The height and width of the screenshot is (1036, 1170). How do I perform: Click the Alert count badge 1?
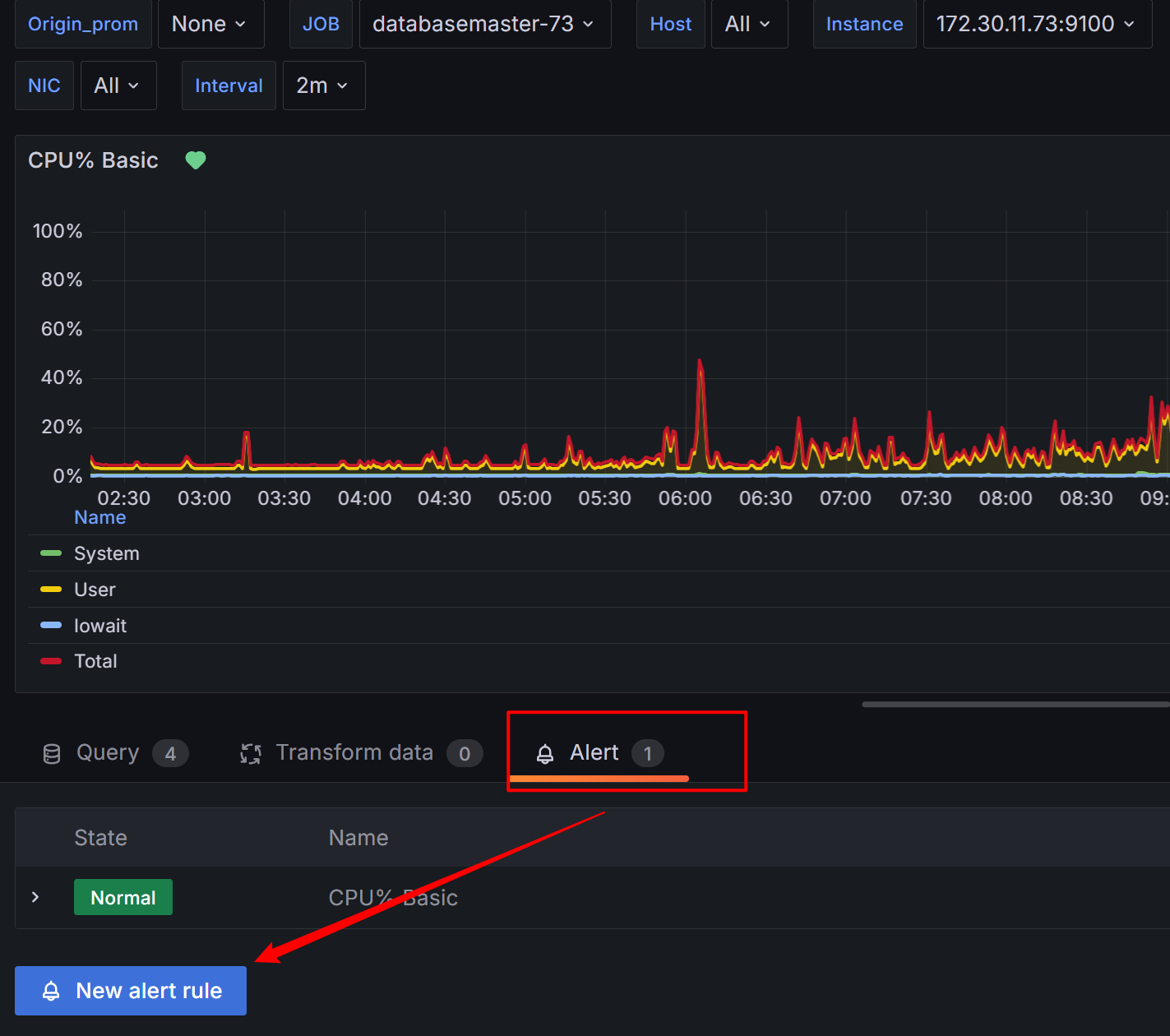(647, 753)
